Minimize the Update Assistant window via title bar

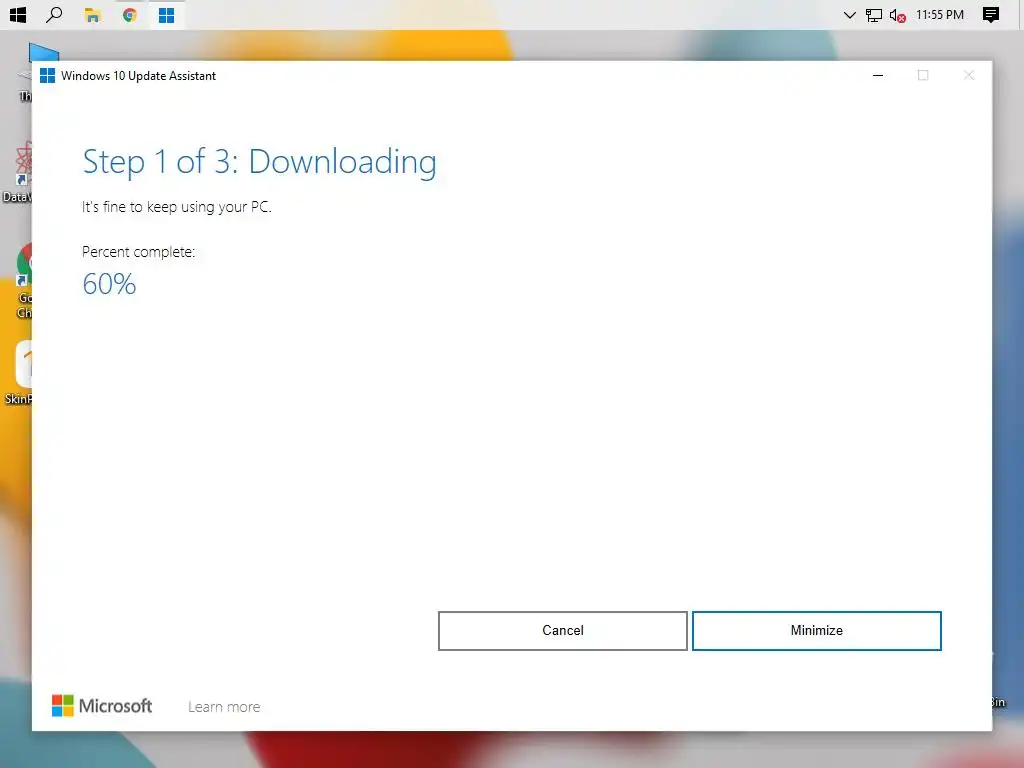point(878,75)
